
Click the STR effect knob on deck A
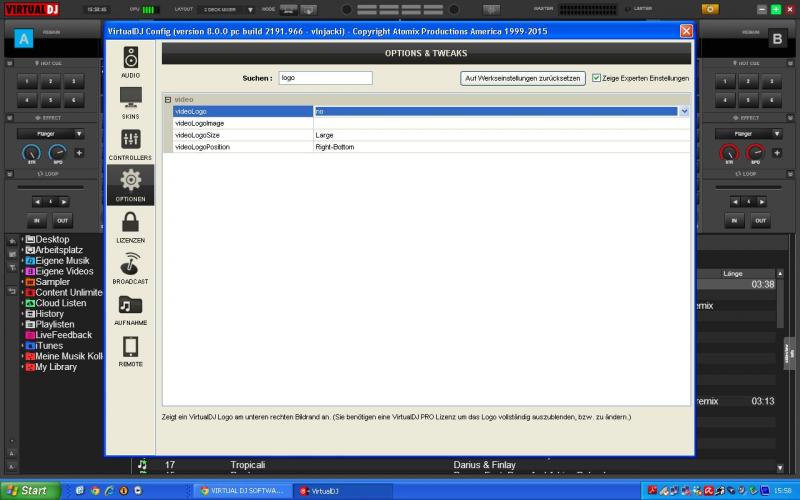point(31,153)
